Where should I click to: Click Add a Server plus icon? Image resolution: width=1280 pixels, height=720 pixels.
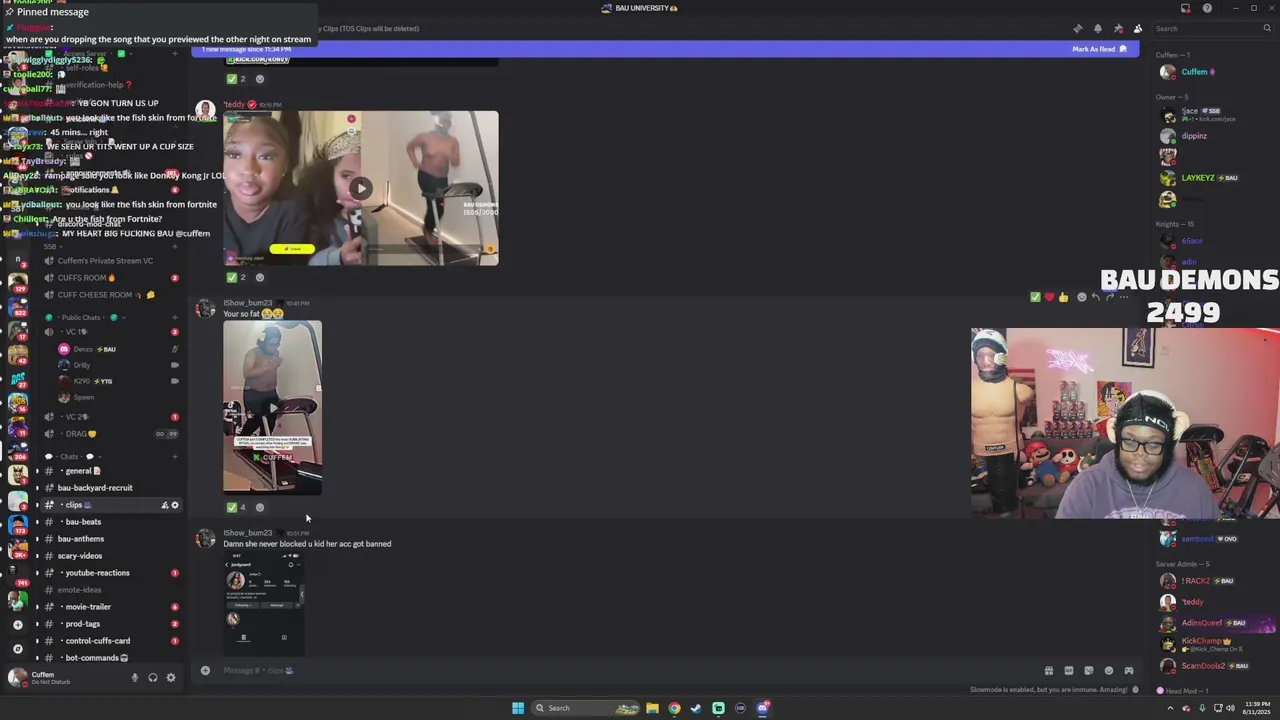click(17, 625)
